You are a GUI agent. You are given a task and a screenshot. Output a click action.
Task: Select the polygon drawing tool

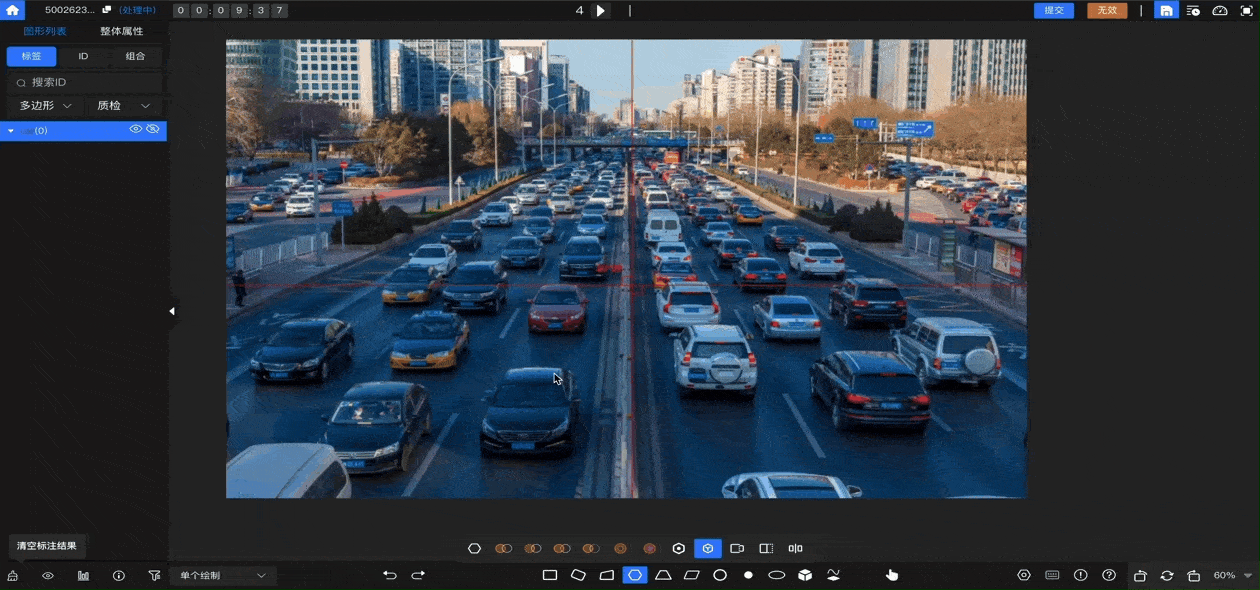tap(634, 575)
